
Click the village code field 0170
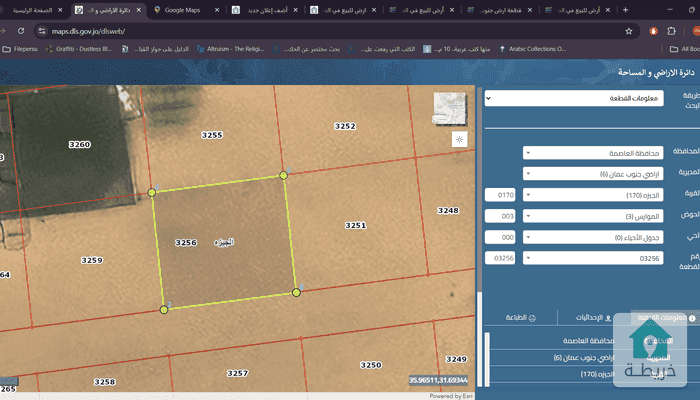coord(501,194)
